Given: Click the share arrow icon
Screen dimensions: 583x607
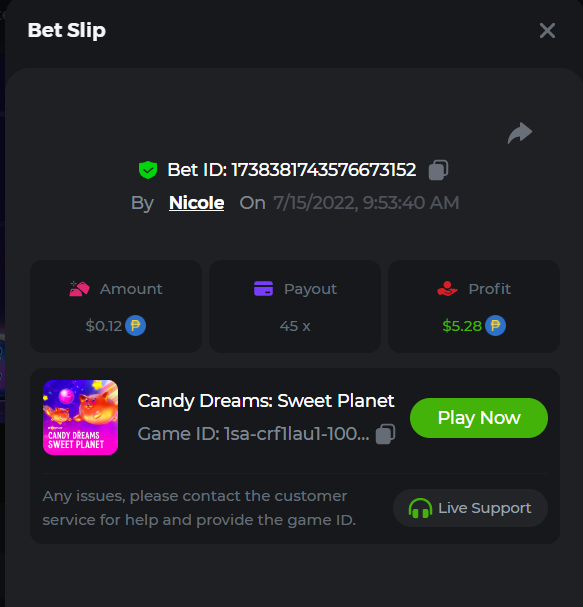Looking at the screenshot, I should tap(520, 133).
